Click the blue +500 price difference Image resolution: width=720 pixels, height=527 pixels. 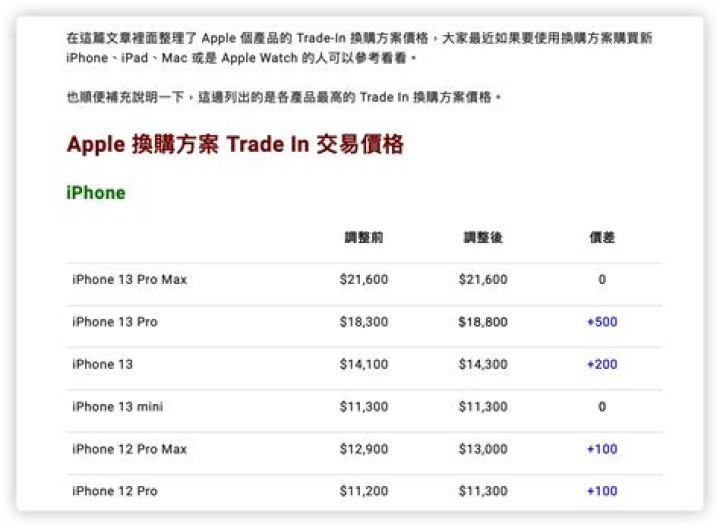pyautogui.click(x=602, y=322)
